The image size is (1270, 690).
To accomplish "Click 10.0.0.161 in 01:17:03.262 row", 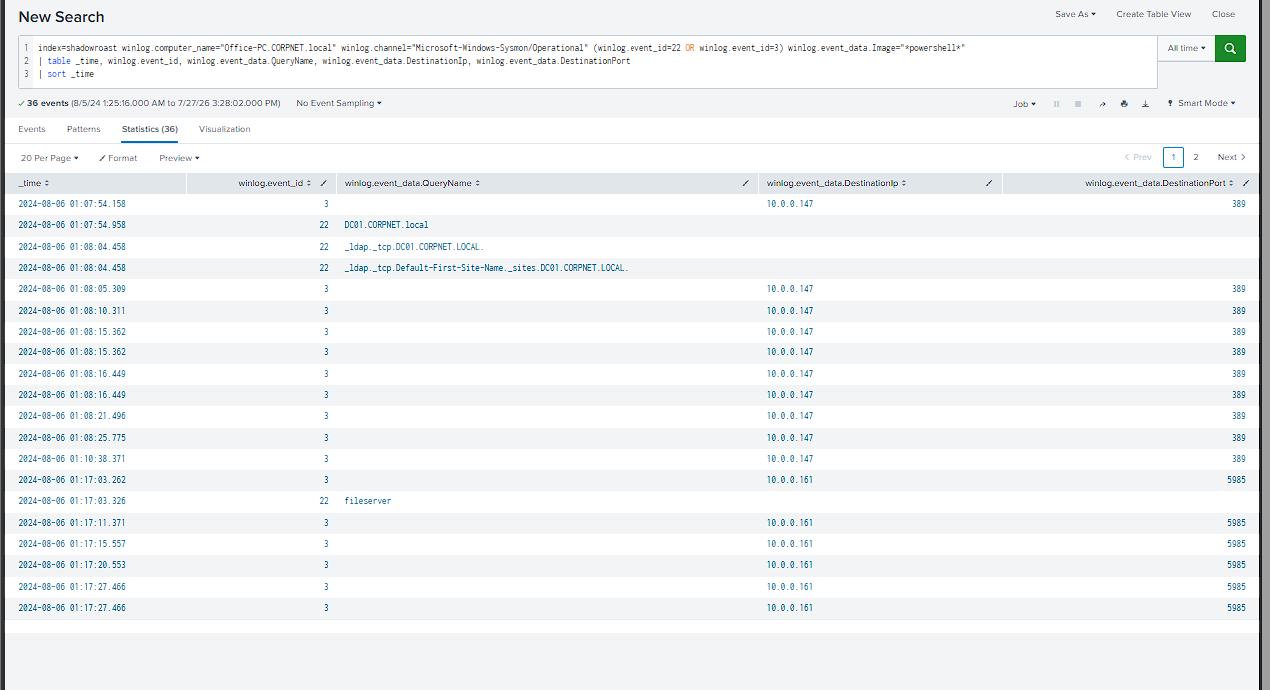I will click(790, 480).
